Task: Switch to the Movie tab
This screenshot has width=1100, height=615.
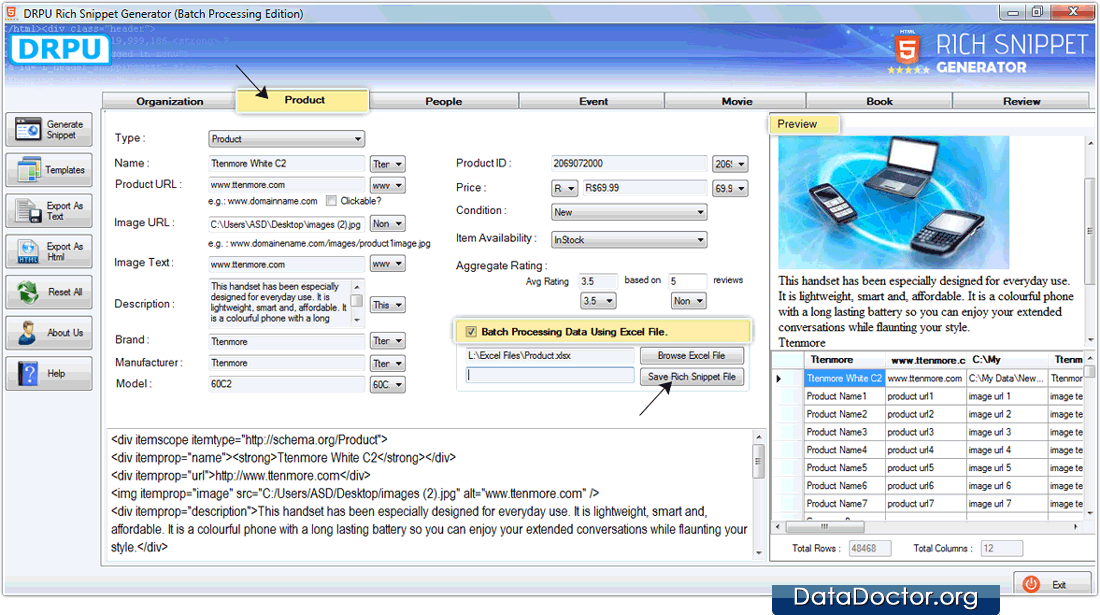Action: (736, 101)
